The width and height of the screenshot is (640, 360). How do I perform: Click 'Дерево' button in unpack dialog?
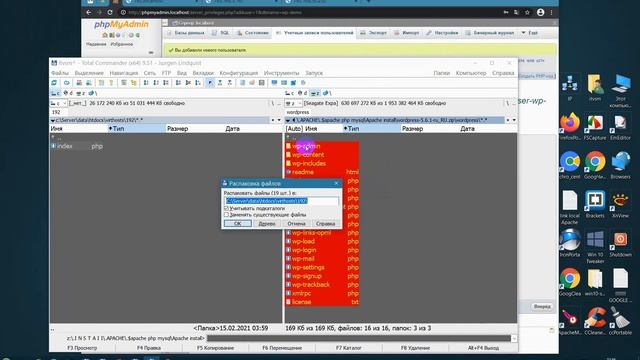(x=267, y=224)
